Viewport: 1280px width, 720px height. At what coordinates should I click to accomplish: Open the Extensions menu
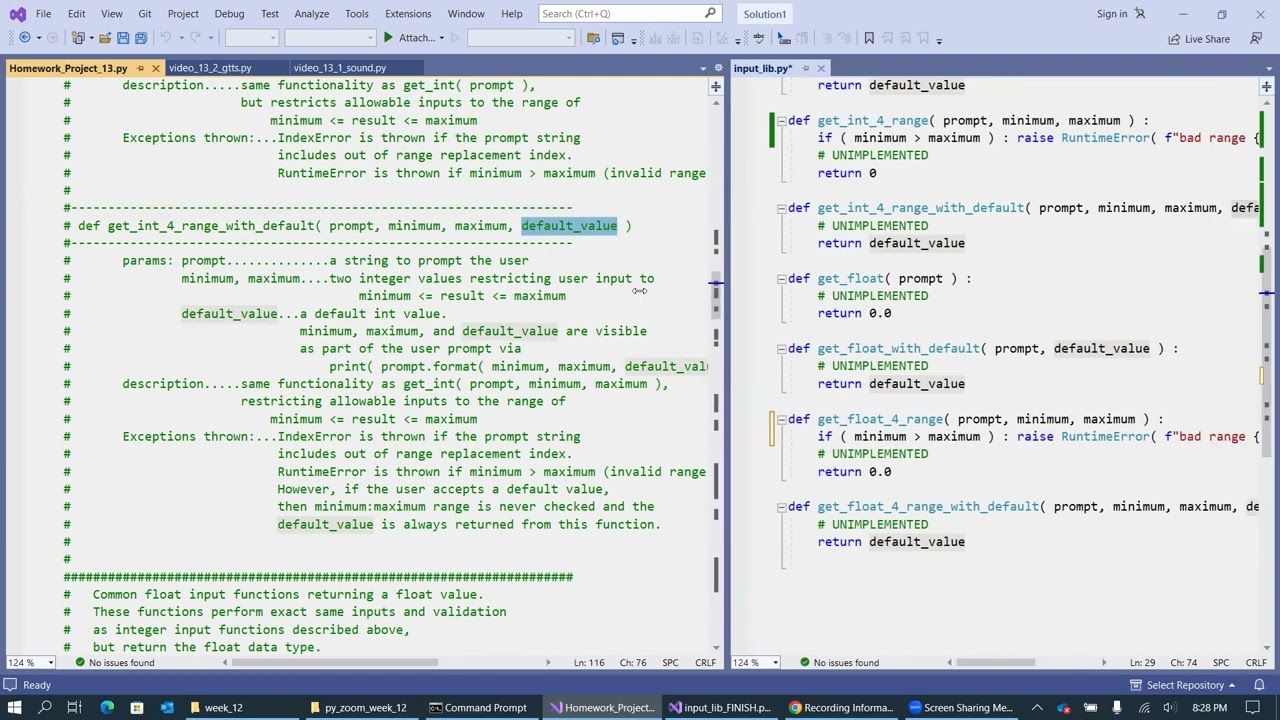pos(408,14)
